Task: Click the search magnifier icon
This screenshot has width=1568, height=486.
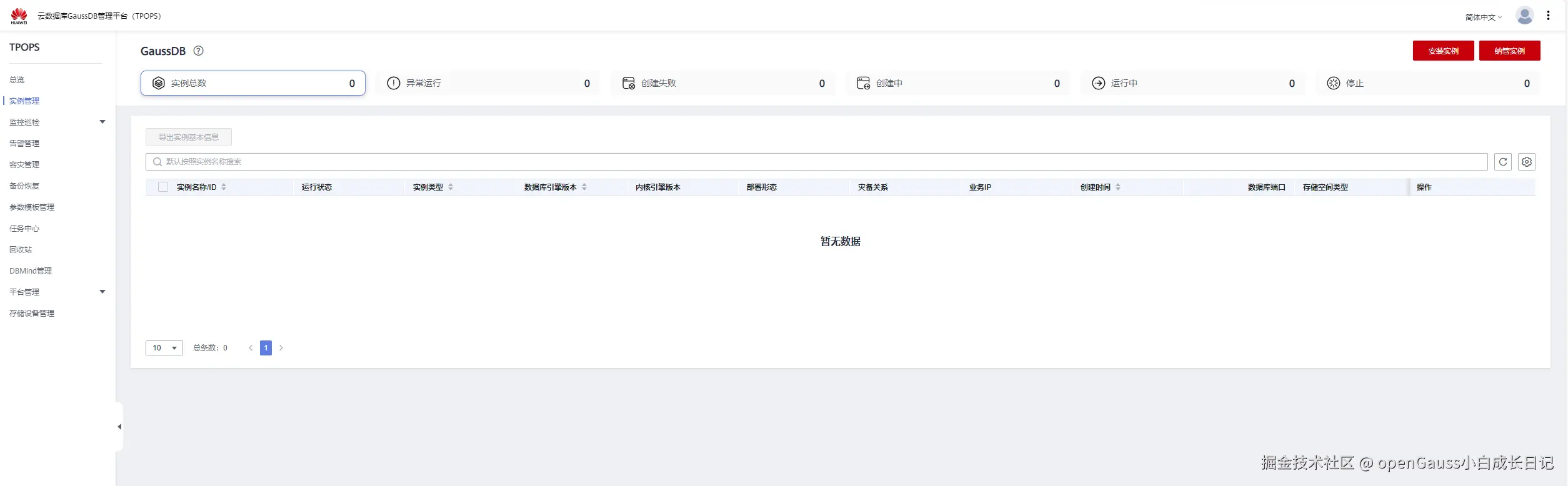Action: click(x=157, y=162)
